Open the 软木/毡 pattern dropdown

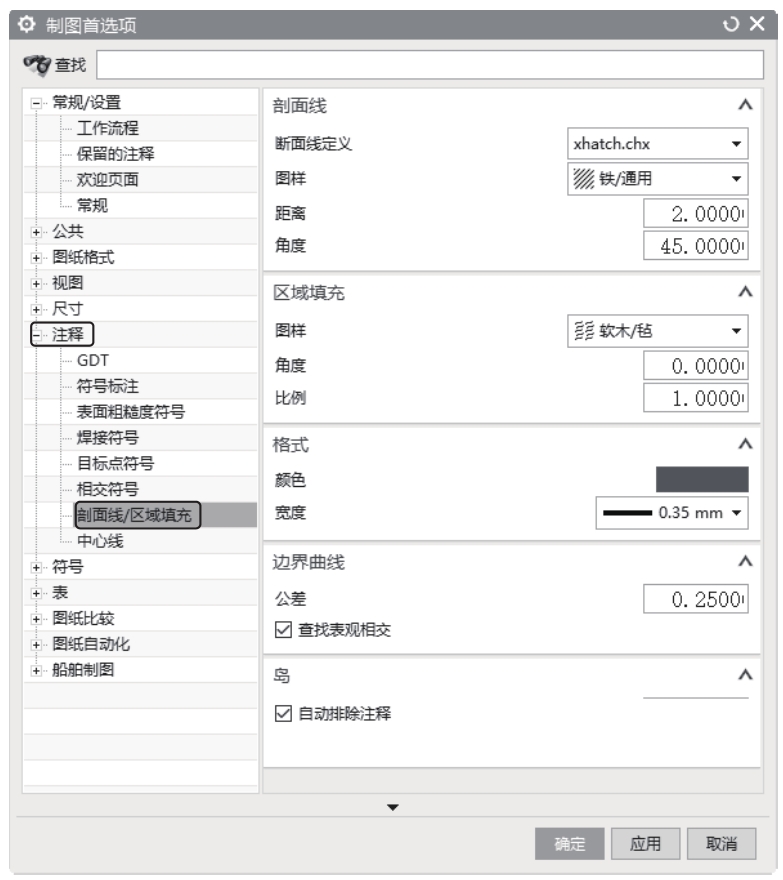(657, 331)
